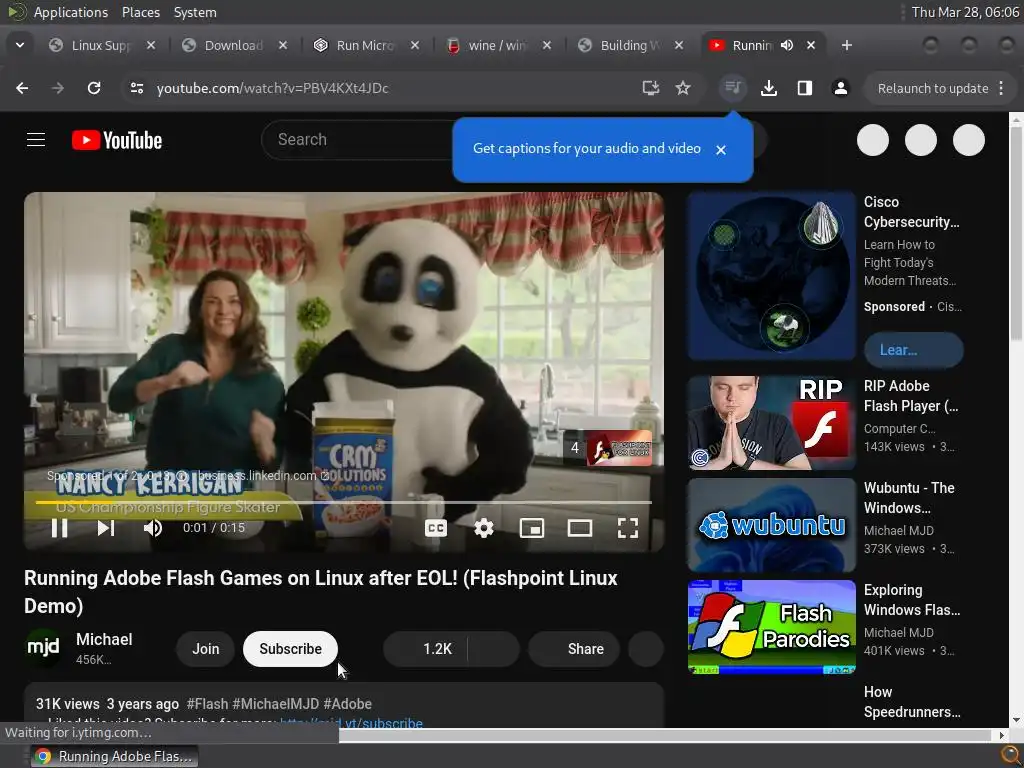Viewport: 1024px width, 768px height.
Task: Close the Building W tab
Action: (x=679, y=45)
